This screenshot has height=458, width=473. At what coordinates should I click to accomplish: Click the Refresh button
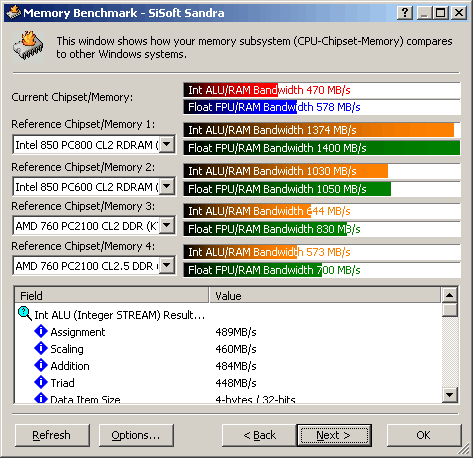click(52, 435)
